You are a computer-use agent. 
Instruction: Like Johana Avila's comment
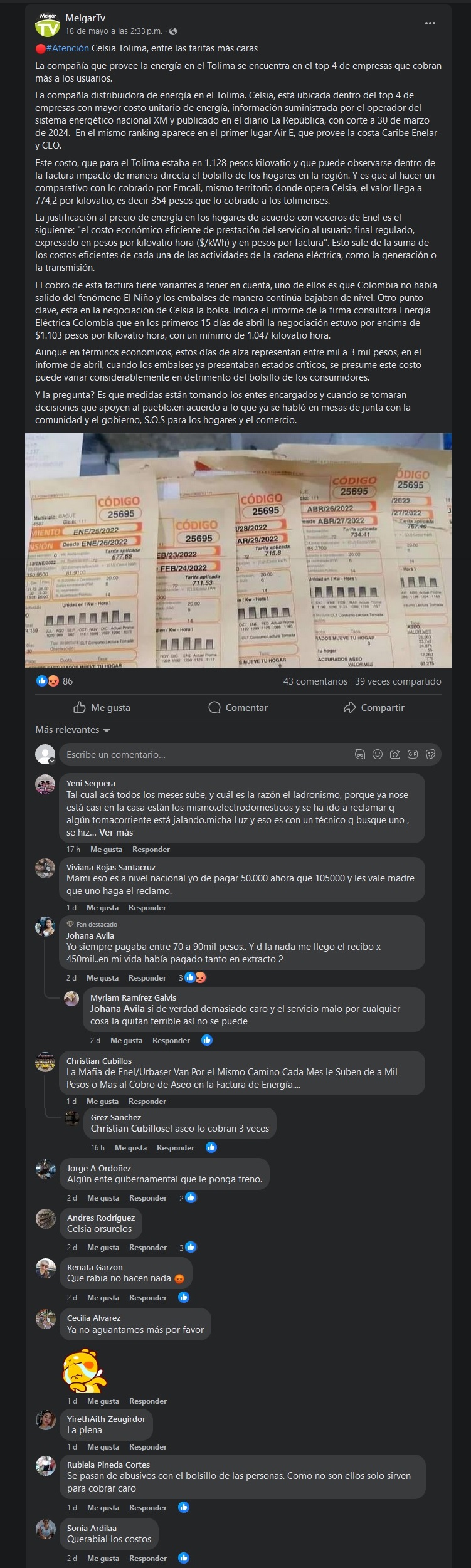(102, 978)
